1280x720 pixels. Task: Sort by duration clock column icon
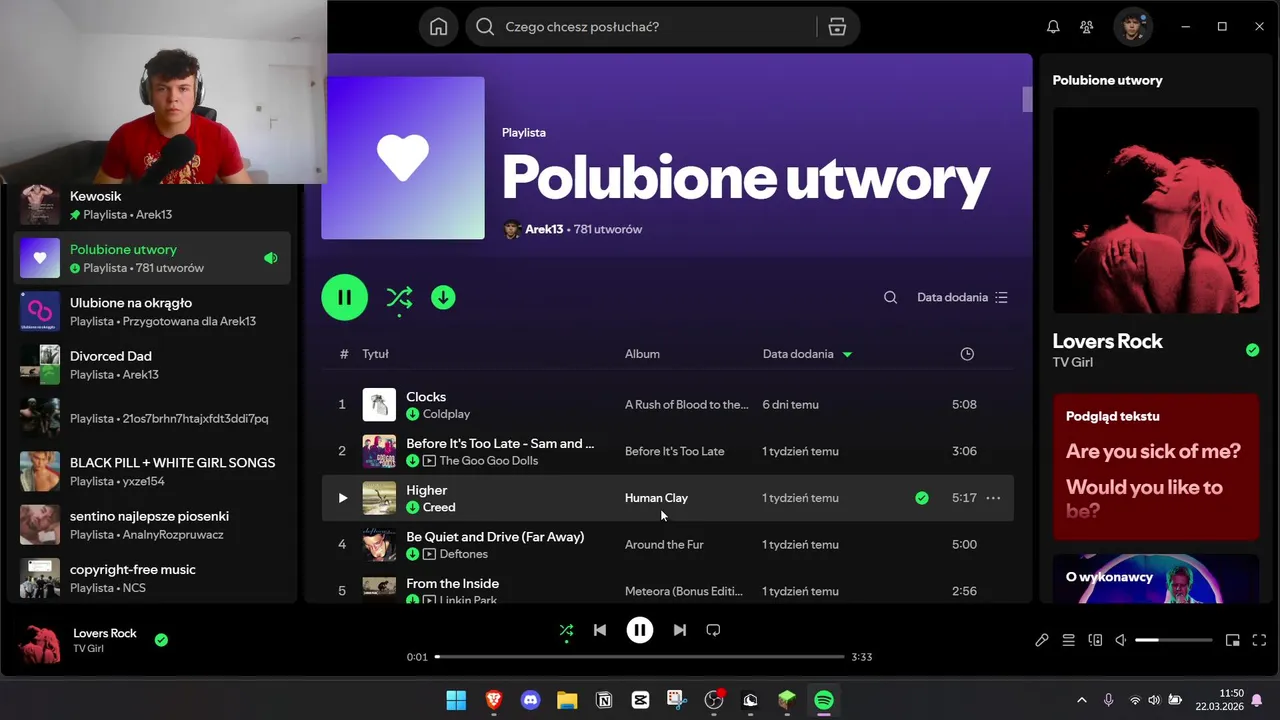[967, 354]
